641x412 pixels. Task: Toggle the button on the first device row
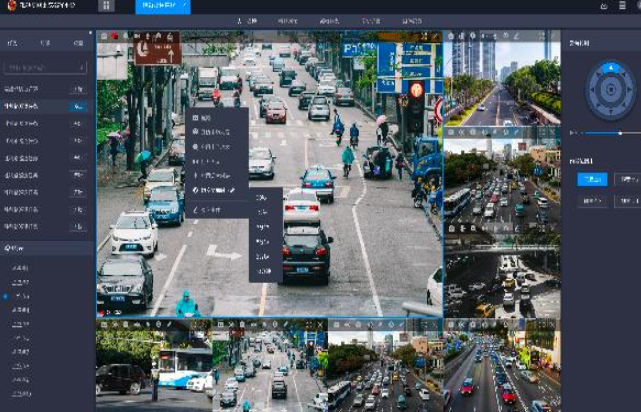[77, 89]
